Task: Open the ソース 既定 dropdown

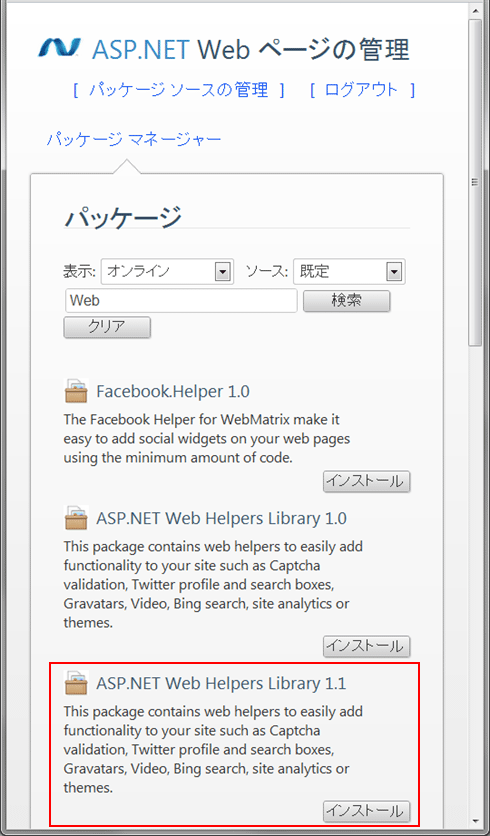Action: pyautogui.click(x=349, y=272)
